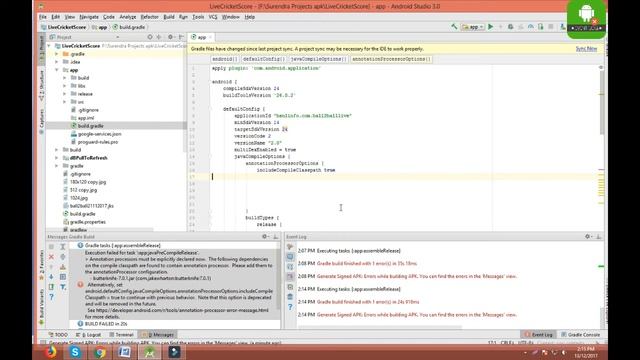This screenshot has width=640, height=360.
Task: Open the TODO tool window
Action: (58, 335)
